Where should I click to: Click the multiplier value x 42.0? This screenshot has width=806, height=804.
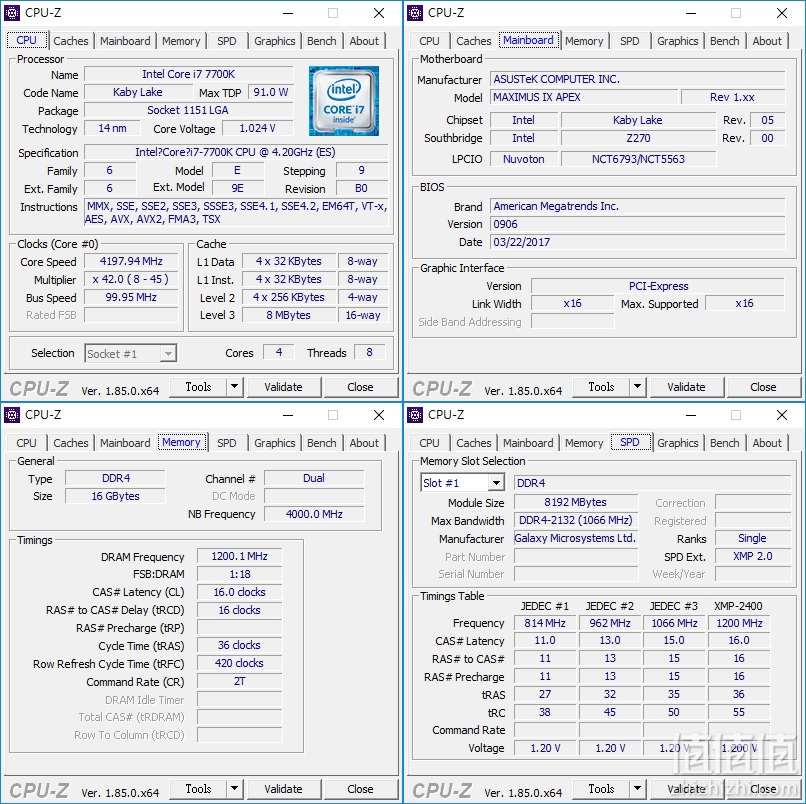point(131,279)
